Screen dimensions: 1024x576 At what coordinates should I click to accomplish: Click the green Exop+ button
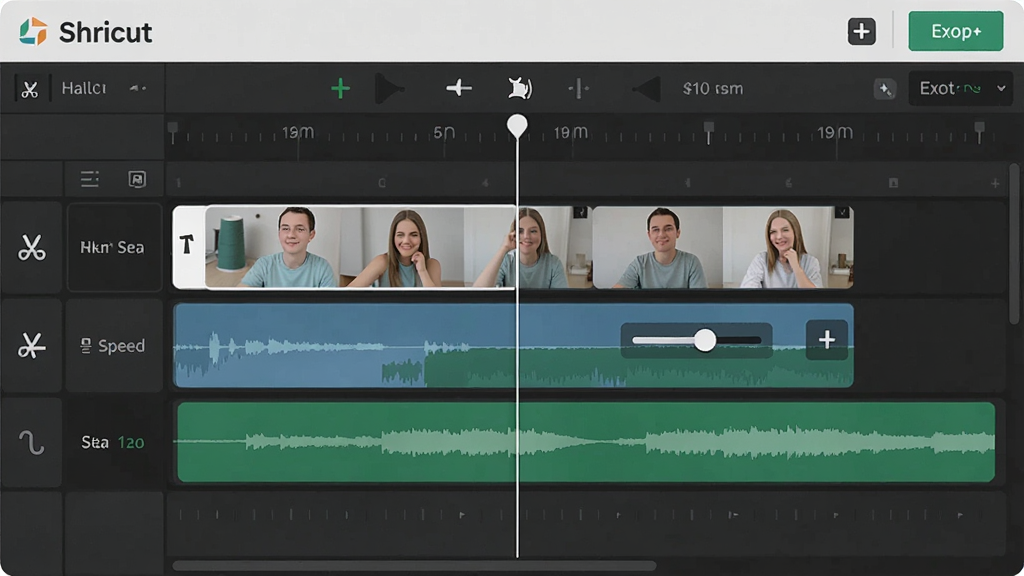coord(955,31)
